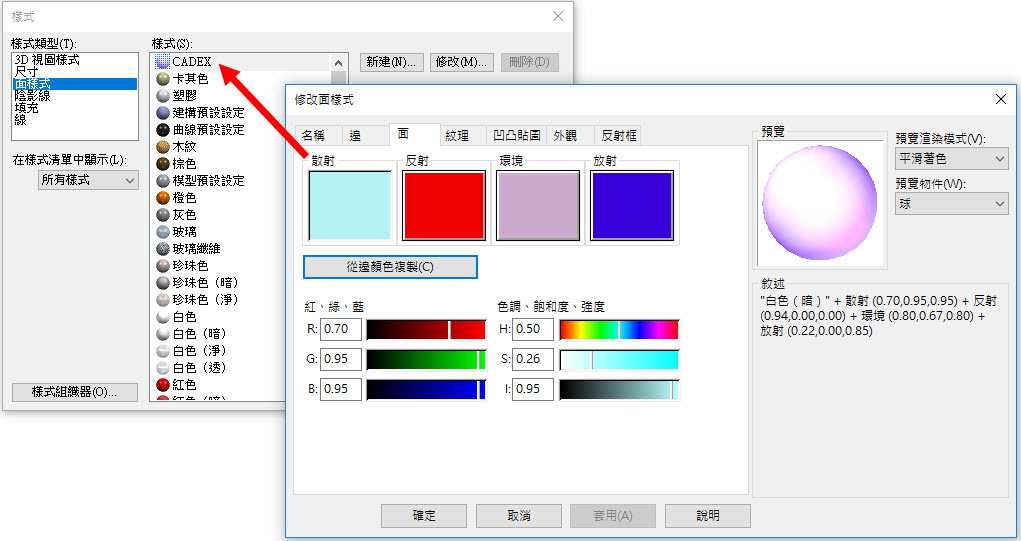Viewport: 1021px width, 541px height.
Task: Click the 玻璃纖維 fiberglass icon
Action: 163,249
